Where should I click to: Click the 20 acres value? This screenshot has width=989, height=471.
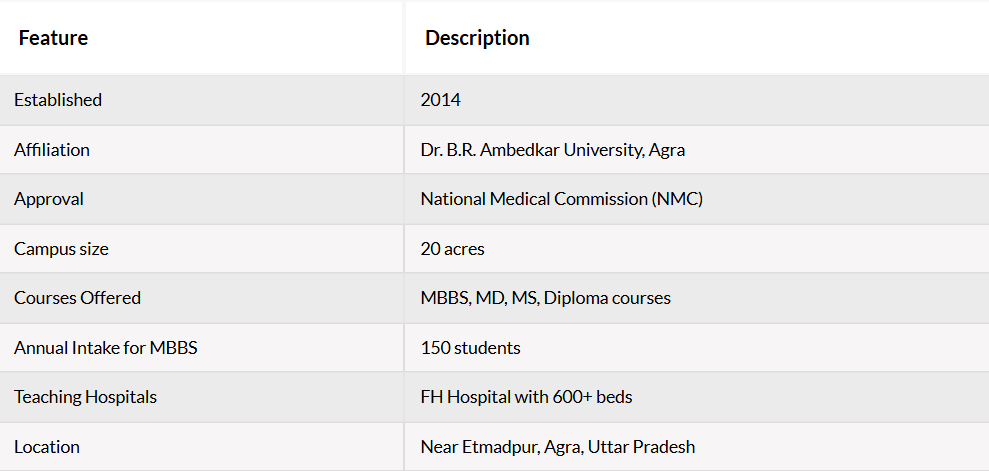[x=452, y=248]
